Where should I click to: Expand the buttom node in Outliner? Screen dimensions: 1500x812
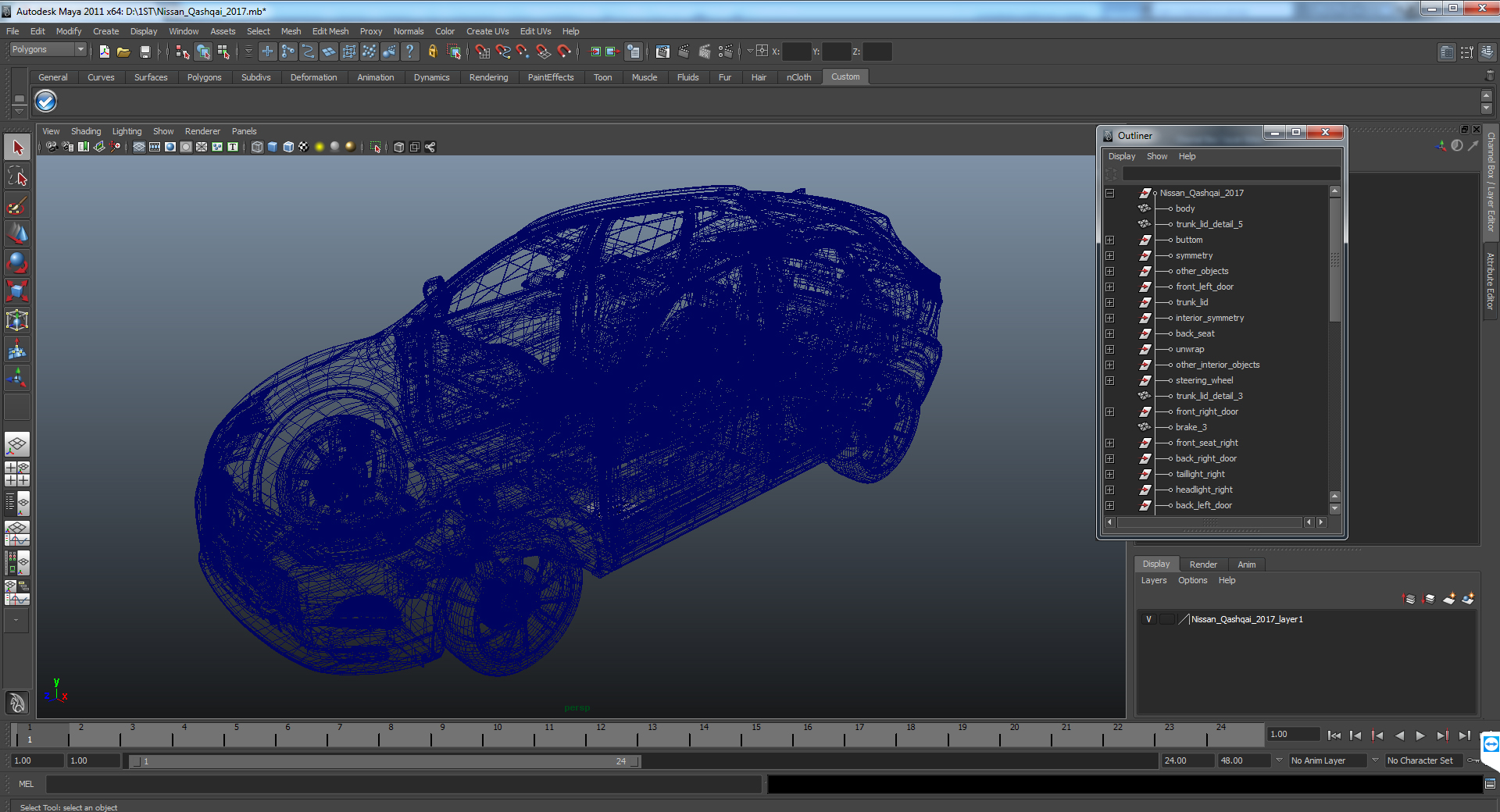pos(1109,240)
